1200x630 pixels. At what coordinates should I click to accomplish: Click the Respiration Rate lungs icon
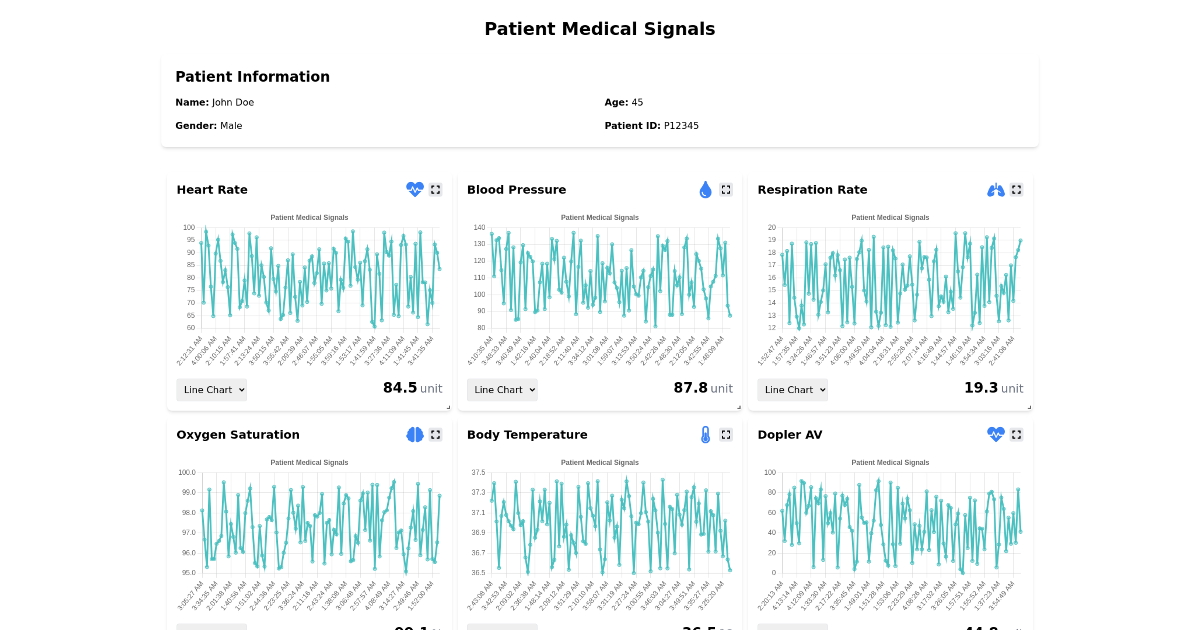click(x=996, y=190)
